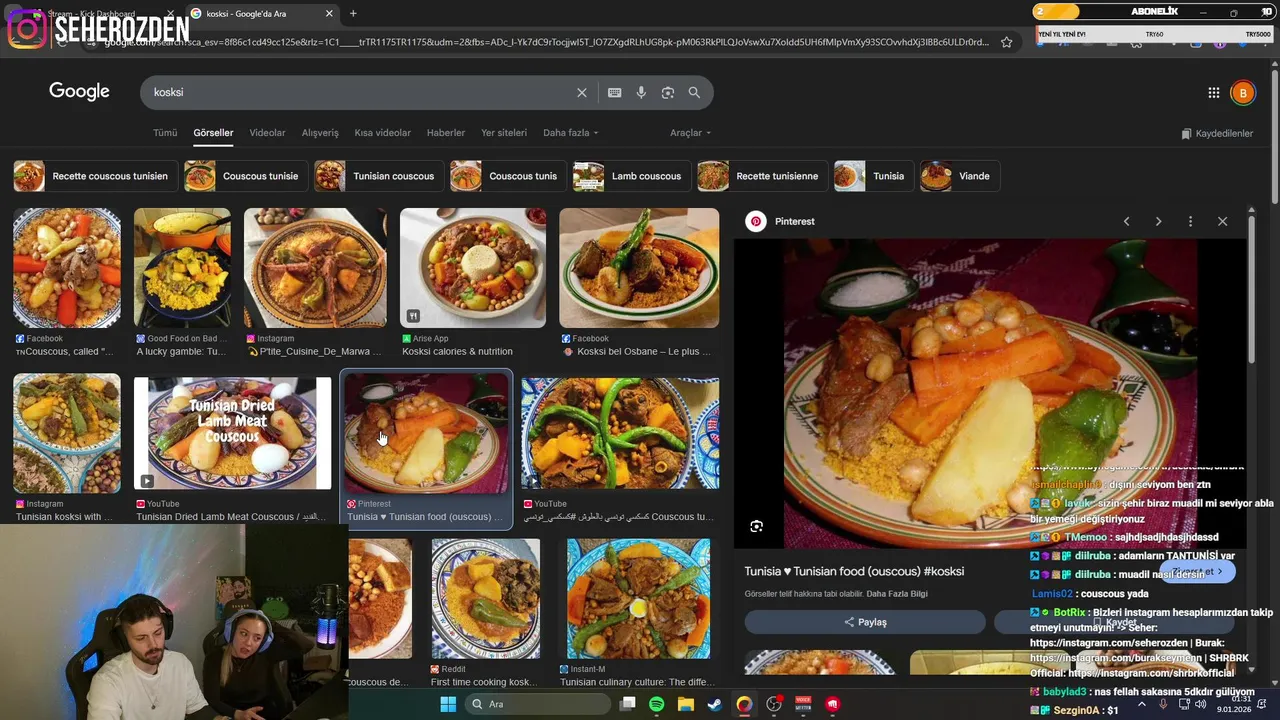Select the 'Görseller' tab
The image size is (1280, 720).
pos(213,133)
